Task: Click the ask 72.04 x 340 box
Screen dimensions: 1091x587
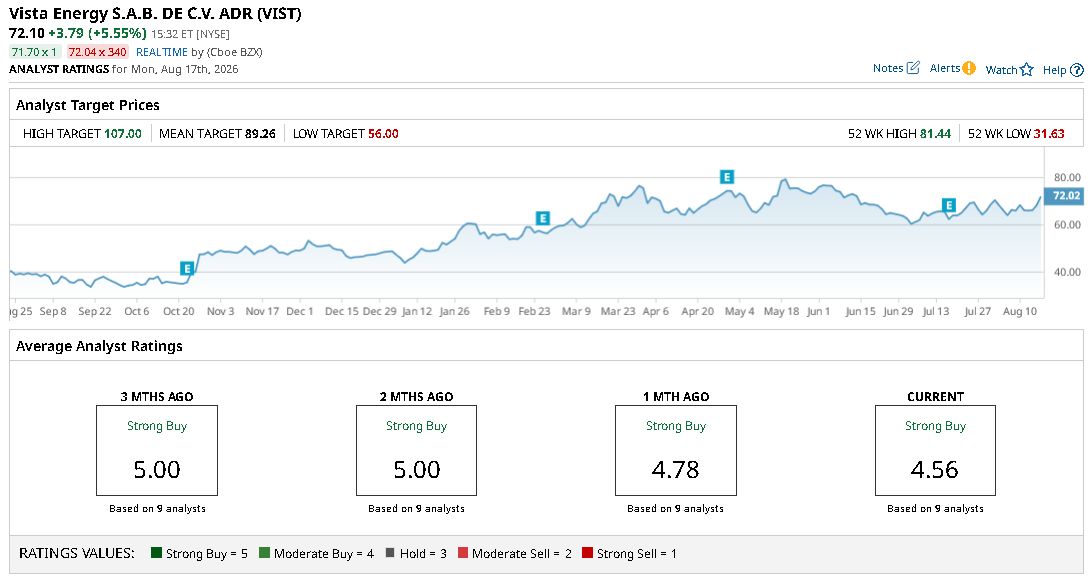Action: pos(97,52)
